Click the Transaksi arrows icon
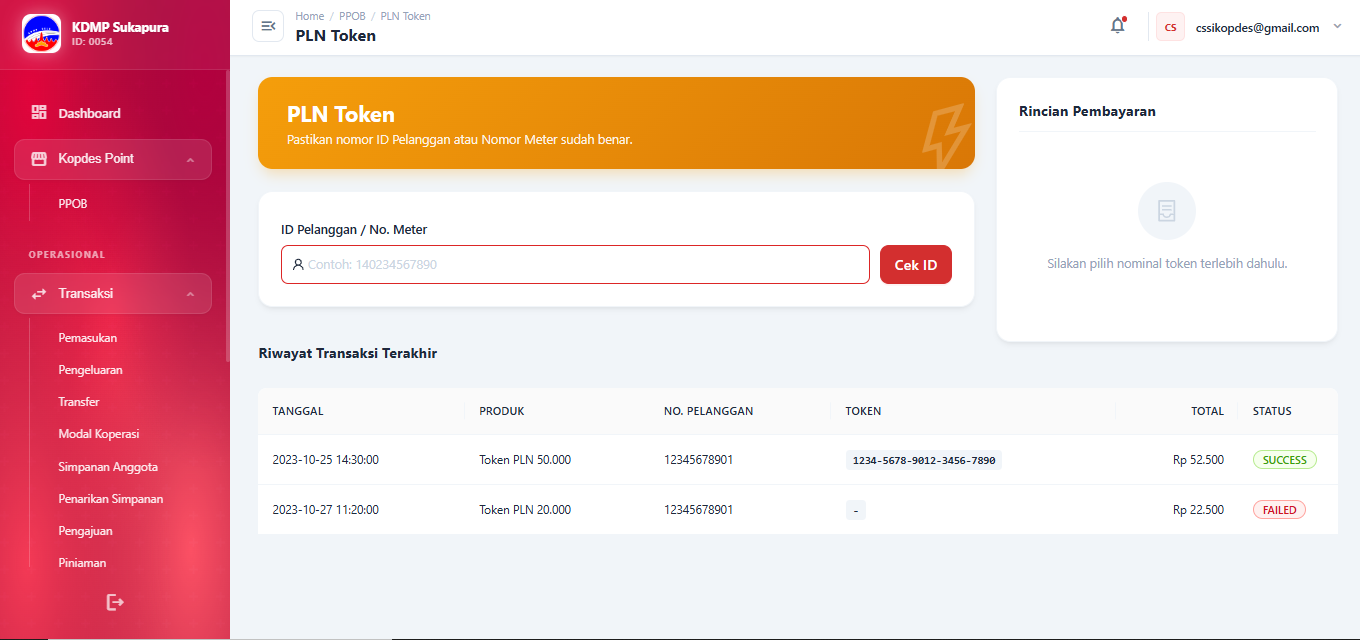1360x640 pixels. tap(39, 294)
